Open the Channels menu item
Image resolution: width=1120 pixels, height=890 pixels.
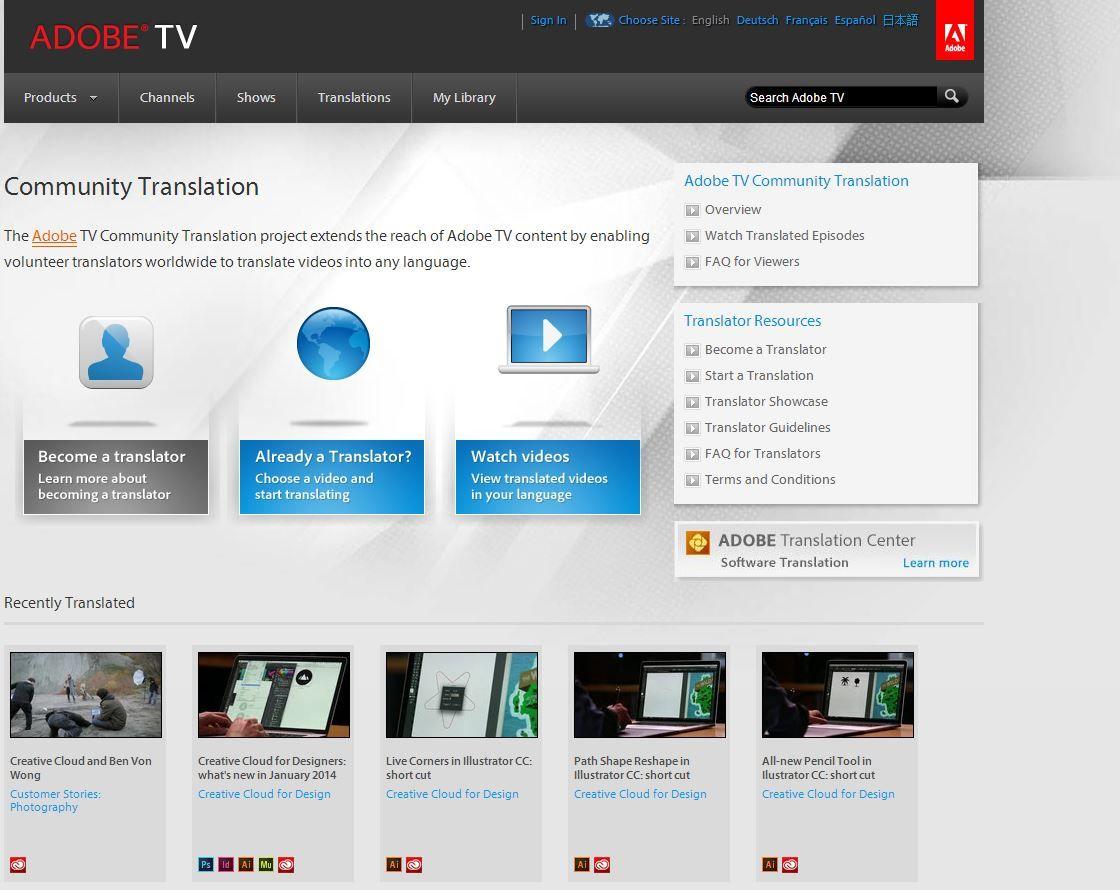167,98
